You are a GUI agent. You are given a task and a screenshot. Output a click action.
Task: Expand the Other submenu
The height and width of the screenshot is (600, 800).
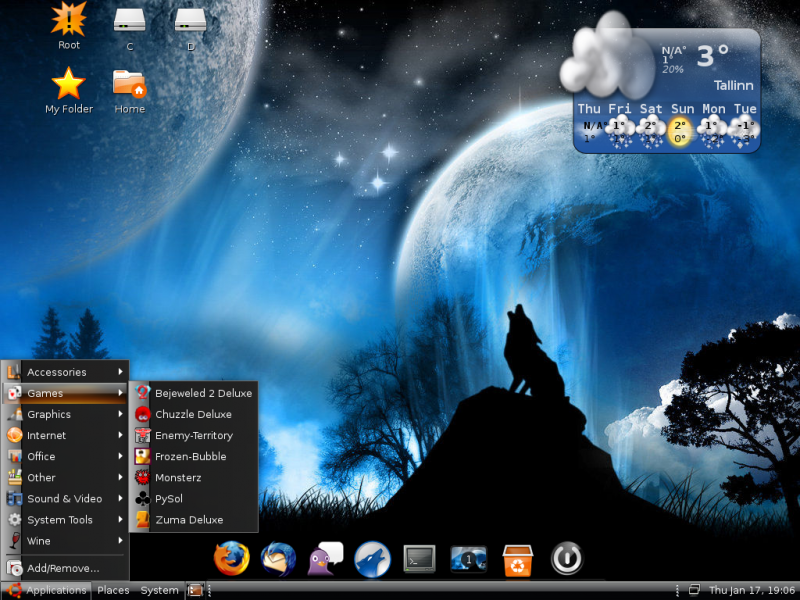(65, 478)
